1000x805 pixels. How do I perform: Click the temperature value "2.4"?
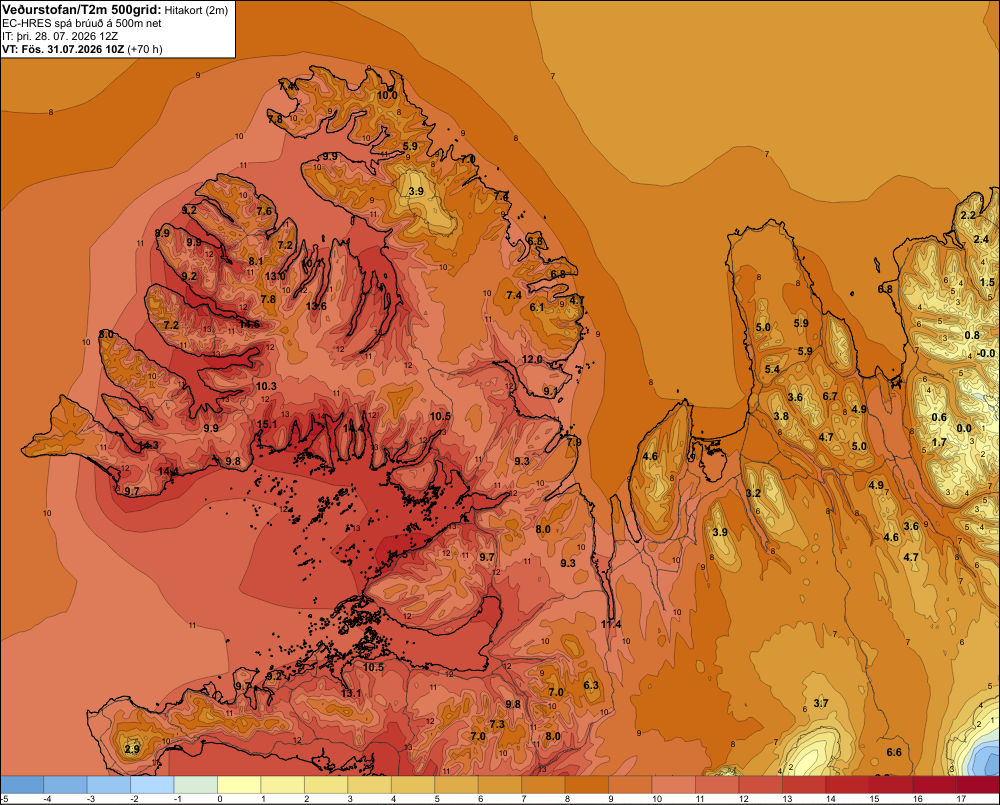(x=981, y=239)
